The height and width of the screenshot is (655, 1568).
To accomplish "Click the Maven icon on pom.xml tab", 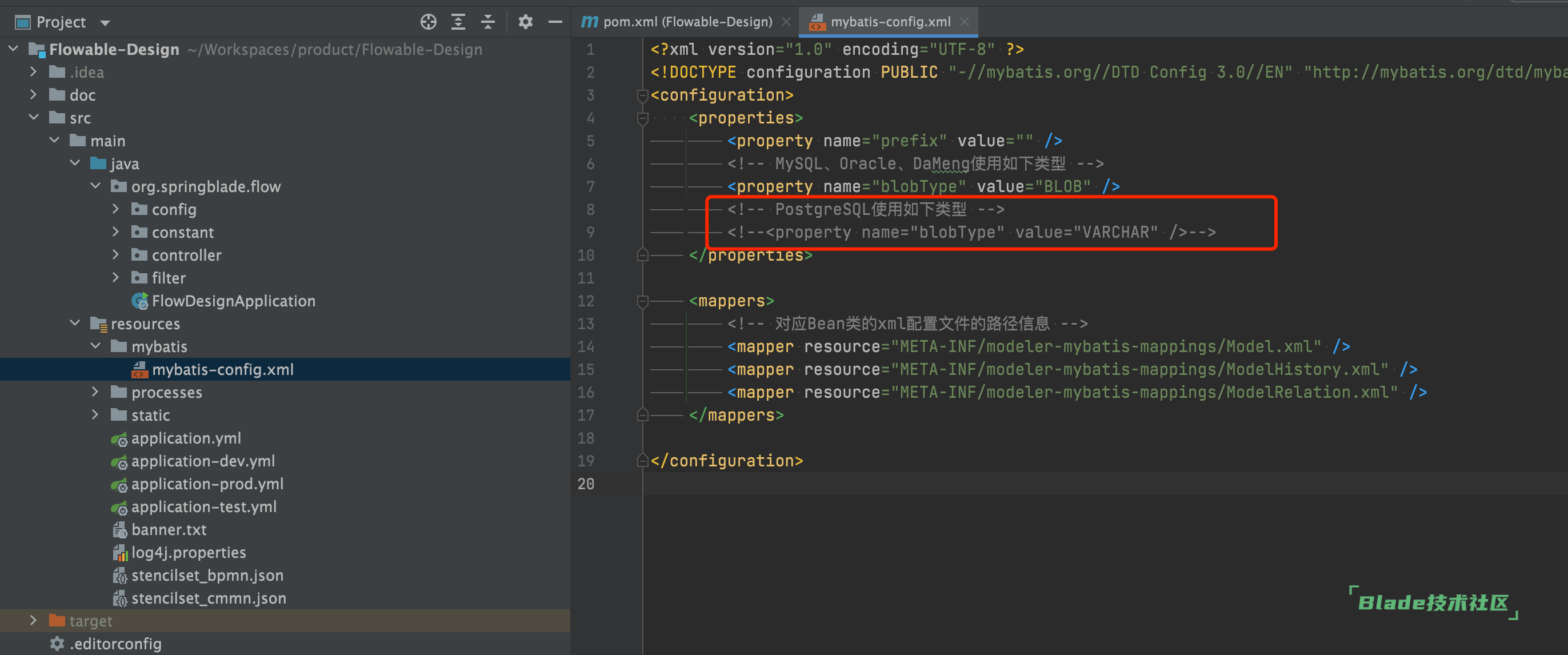I will click(589, 22).
